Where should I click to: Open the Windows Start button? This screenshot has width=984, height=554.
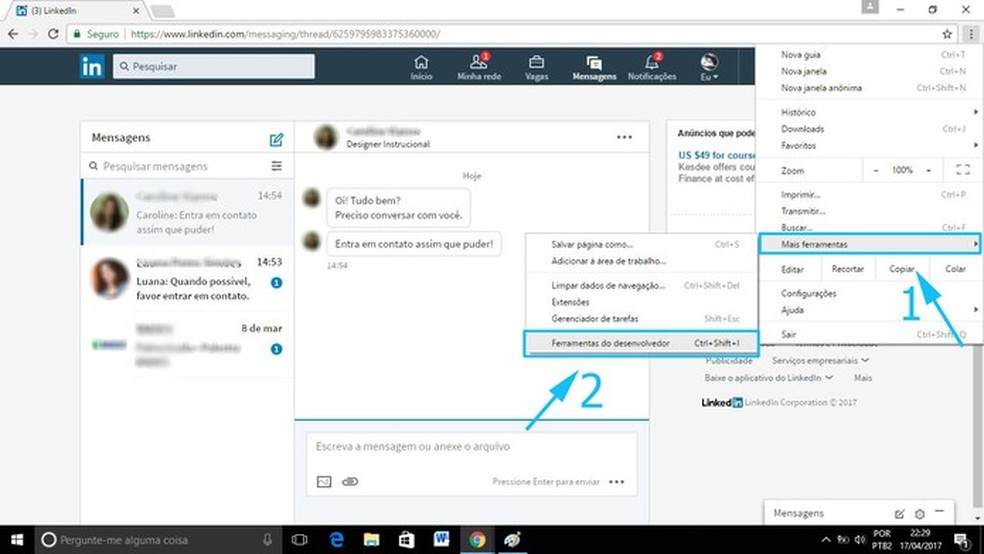pyautogui.click(x=17, y=540)
